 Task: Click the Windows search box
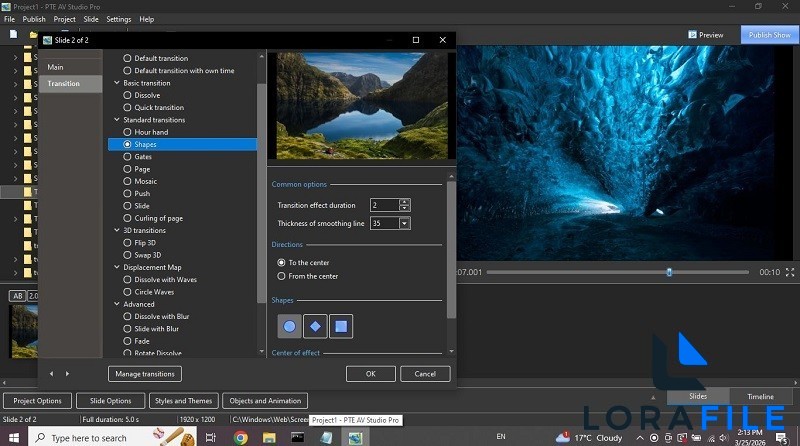point(112,438)
